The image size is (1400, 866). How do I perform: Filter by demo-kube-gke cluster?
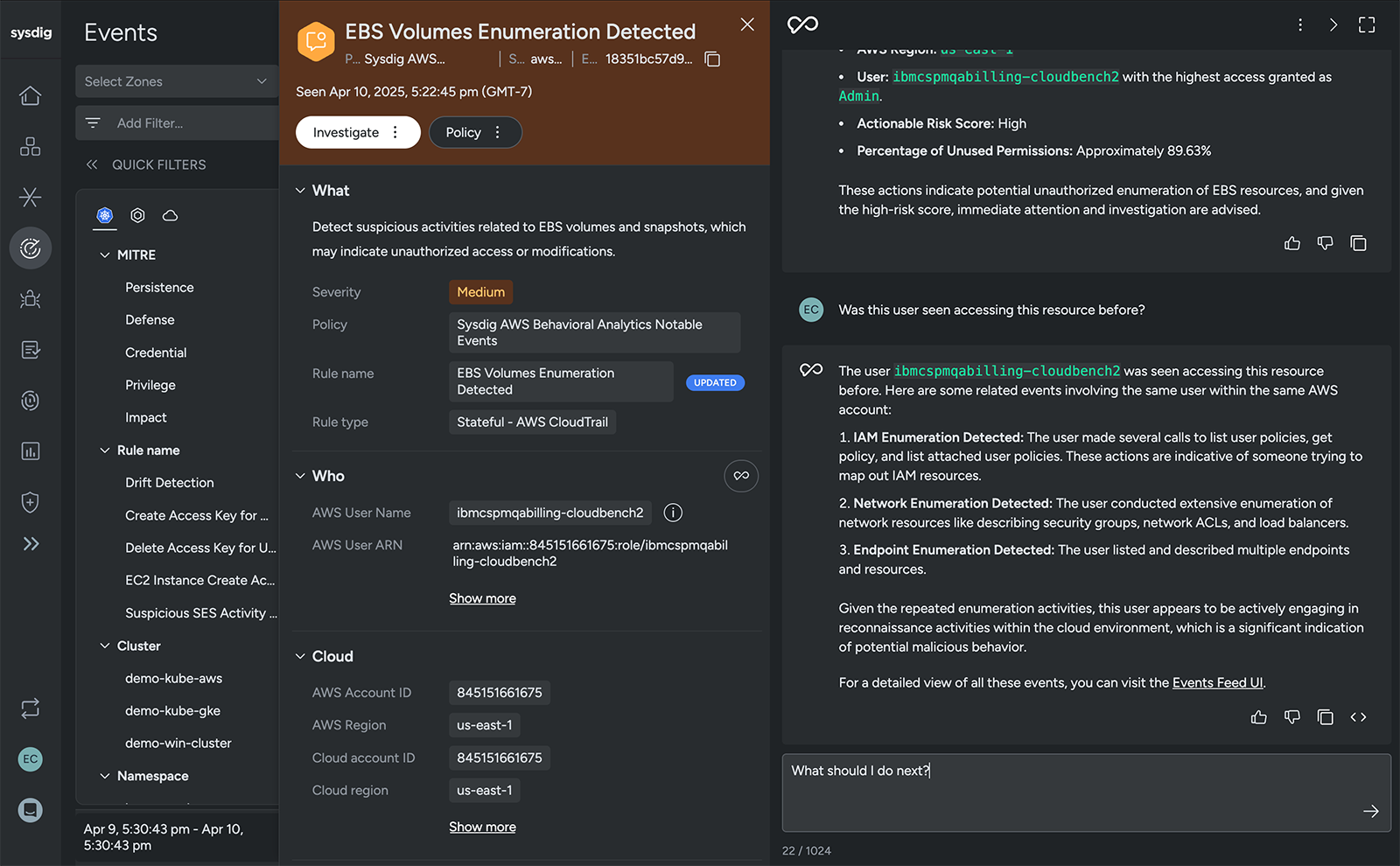tap(173, 711)
